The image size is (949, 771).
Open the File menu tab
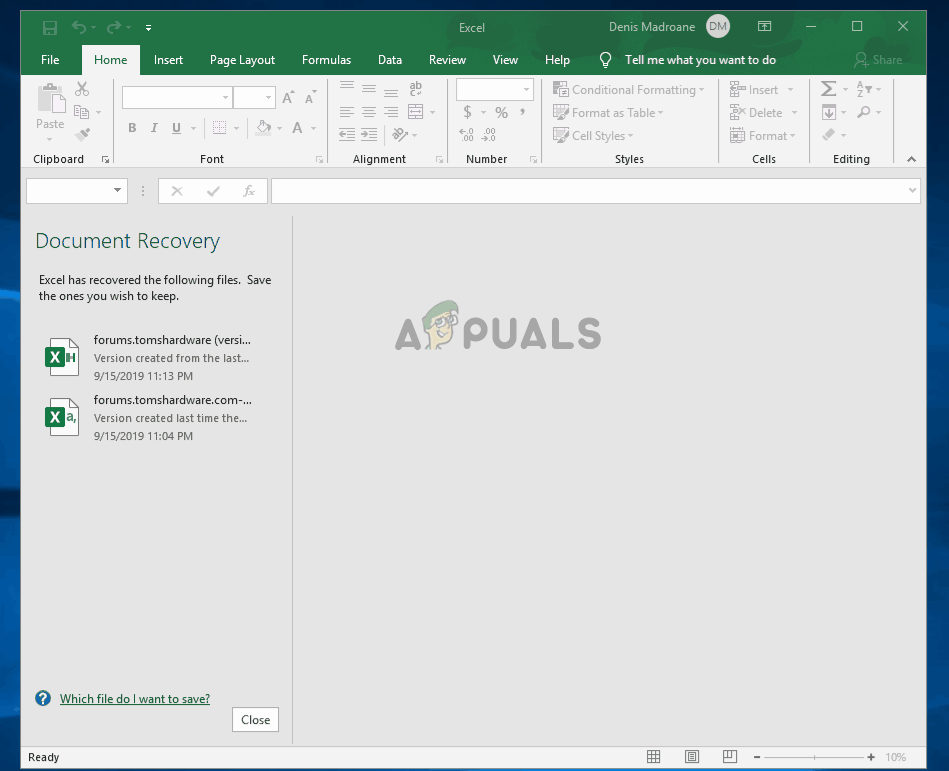coord(50,60)
